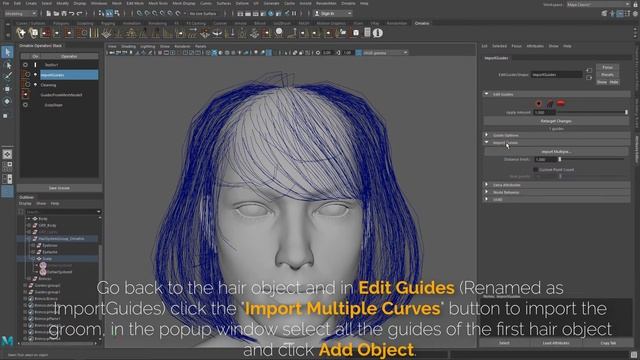Viewport: 640px width, 360px height.
Task: Click the Save Scene icon
Action: [64, 13]
